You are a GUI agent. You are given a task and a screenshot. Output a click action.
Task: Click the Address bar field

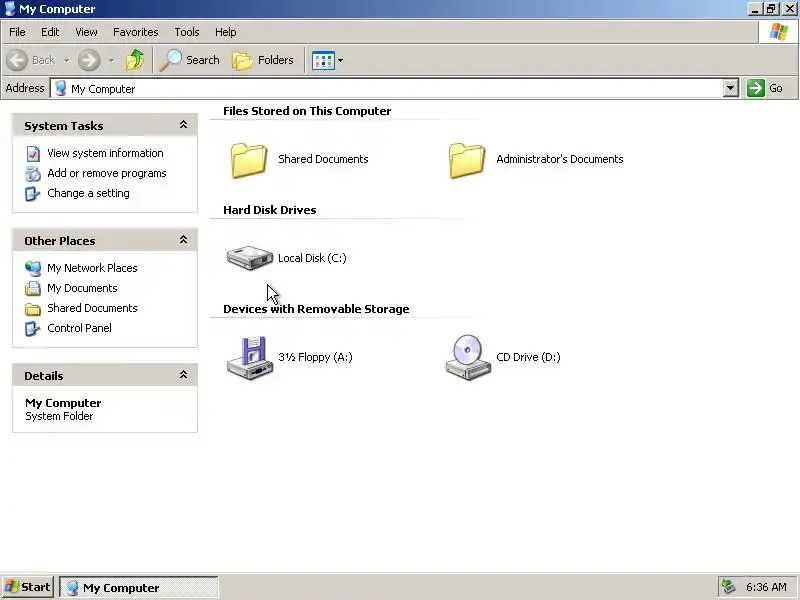pyautogui.click(x=394, y=88)
